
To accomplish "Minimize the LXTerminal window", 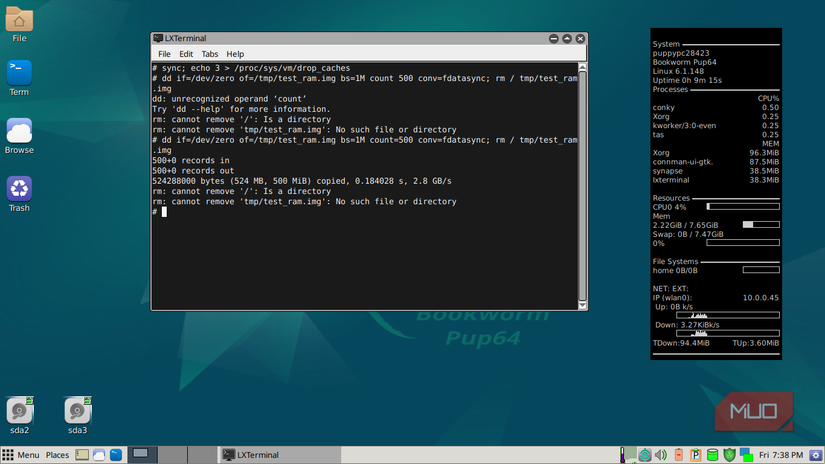I will (554, 38).
